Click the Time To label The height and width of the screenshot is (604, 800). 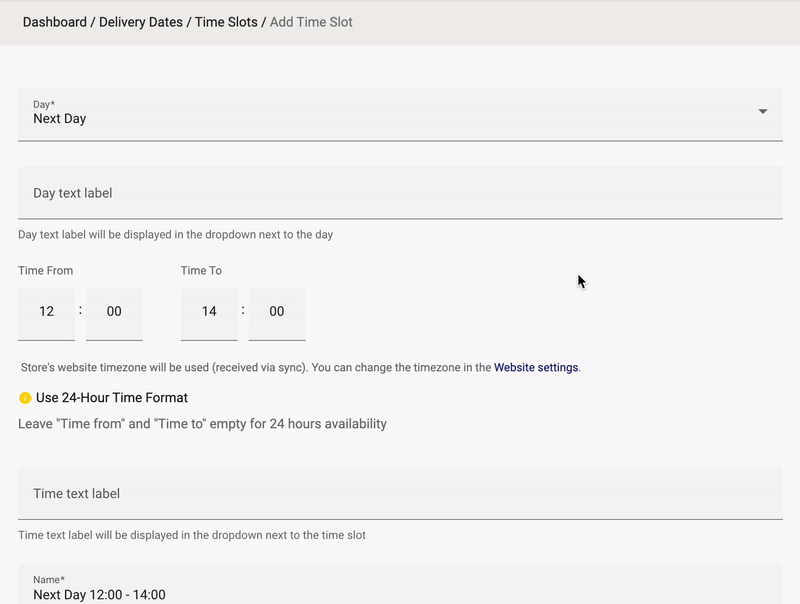pyautogui.click(x=201, y=270)
